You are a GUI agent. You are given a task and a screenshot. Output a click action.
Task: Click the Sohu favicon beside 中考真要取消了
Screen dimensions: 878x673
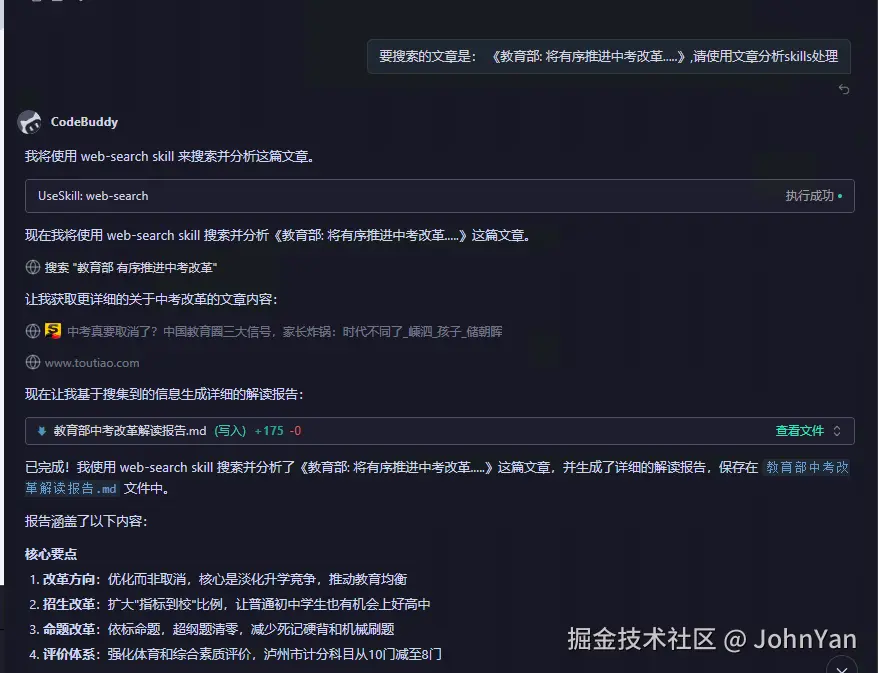click(53, 330)
